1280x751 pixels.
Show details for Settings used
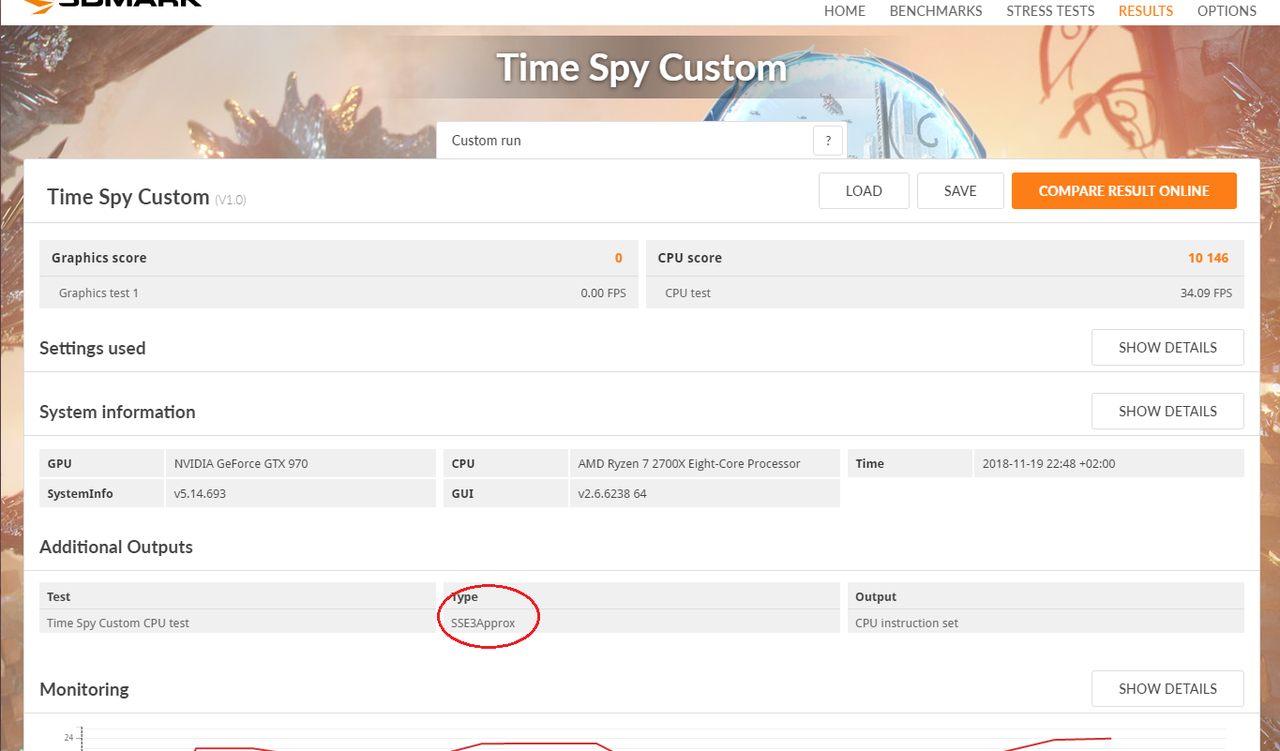[x=1168, y=348]
